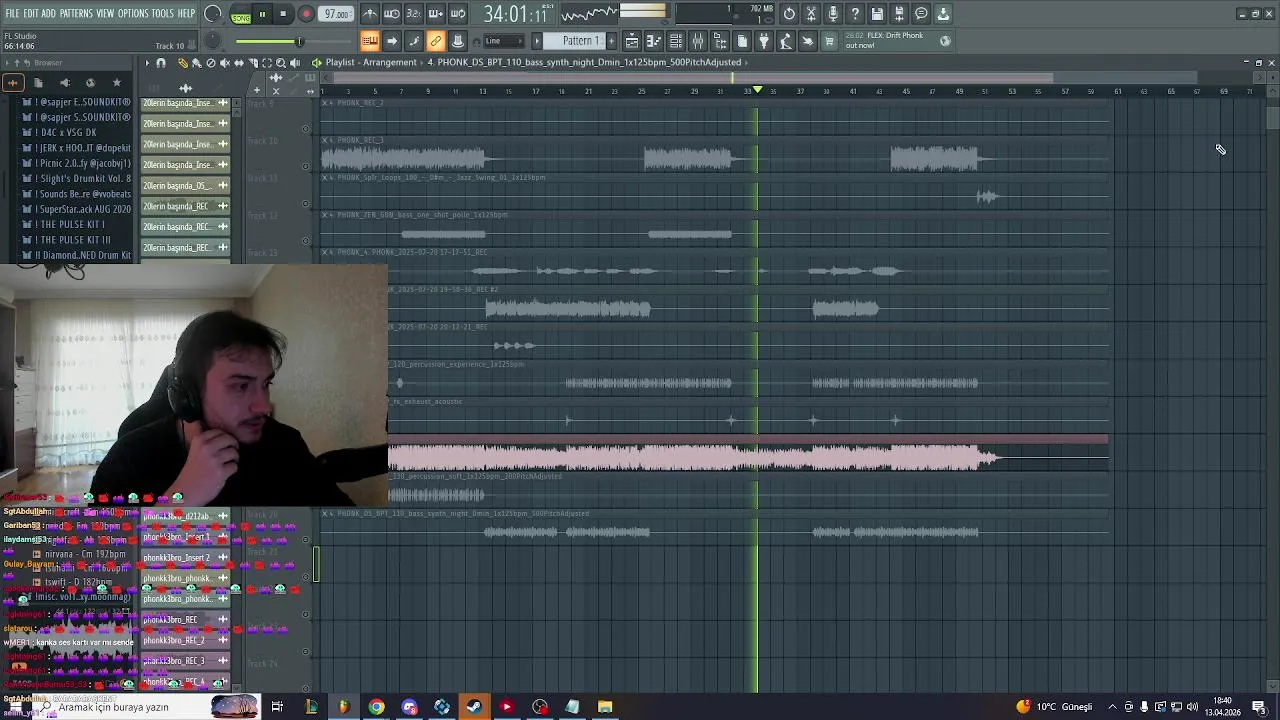1280x720 pixels.
Task: Toggle the link/multilink to controllers icon
Action: (436, 41)
